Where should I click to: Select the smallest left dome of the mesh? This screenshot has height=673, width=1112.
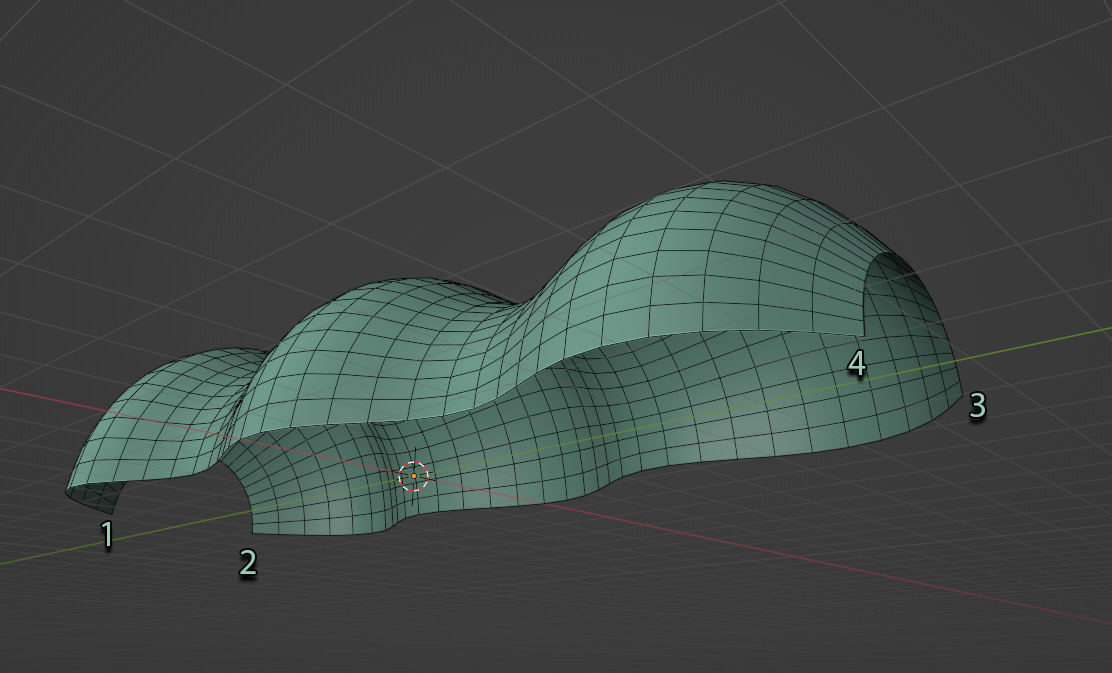pos(170,411)
